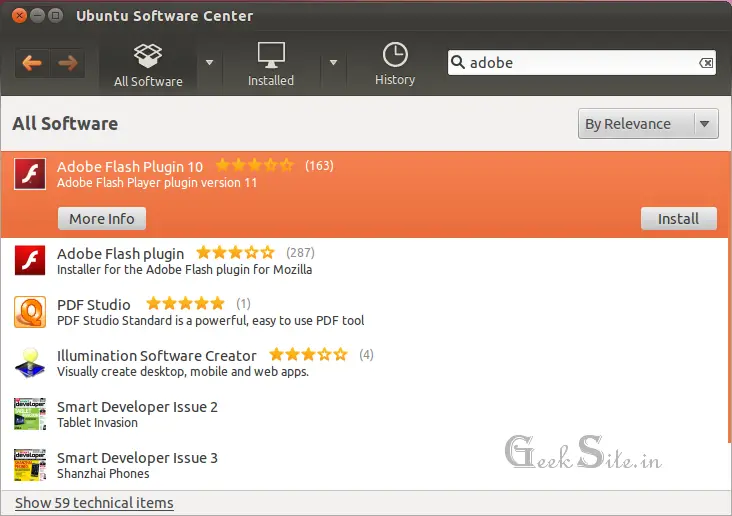Click the Smart Developer Issue 3 thumbnail
Screen dimensions: 732x516
(x=30, y=465)
